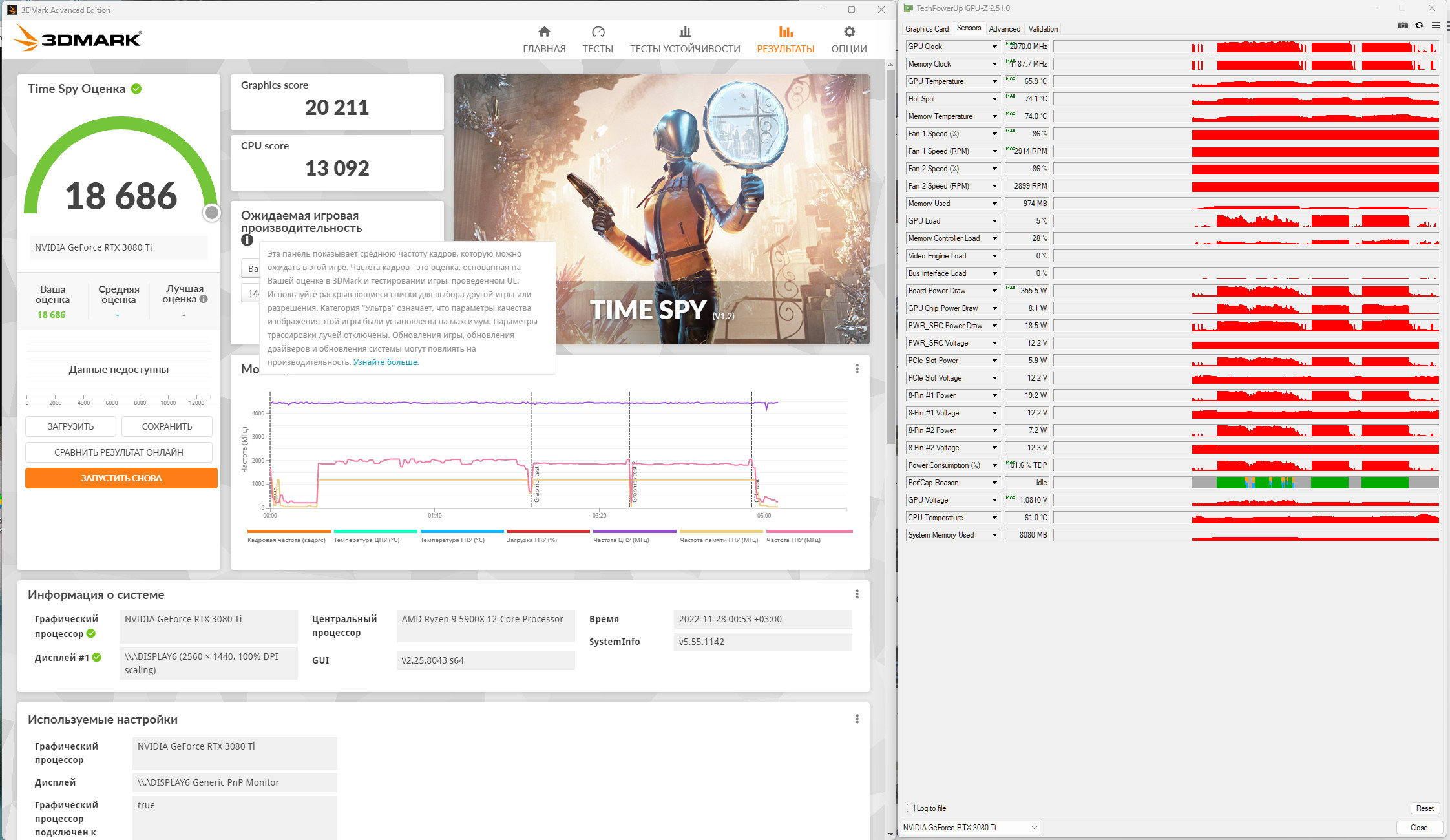The height and width of the screenshot is (840, 1450).
Task: Follow the Узнайте больше link
Action: click(x=386, y=362)
